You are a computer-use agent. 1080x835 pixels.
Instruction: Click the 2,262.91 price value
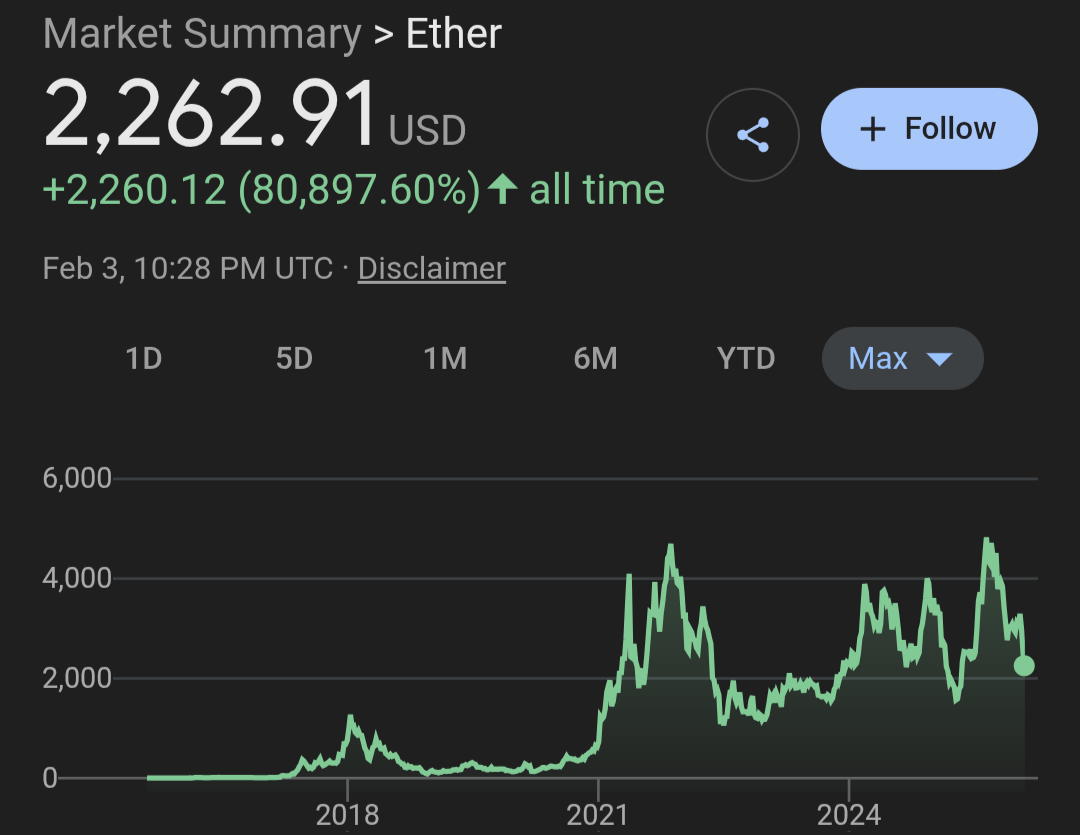tap(210, 115)
